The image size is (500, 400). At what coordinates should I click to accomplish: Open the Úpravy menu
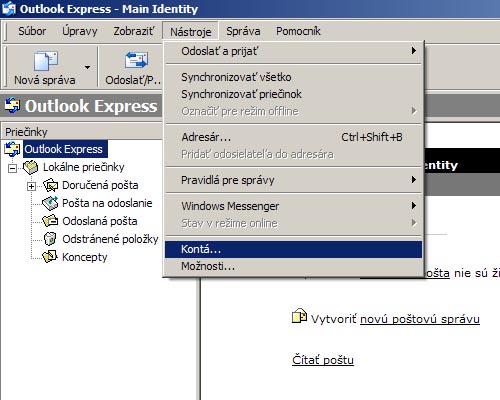(x=80, y=31)
